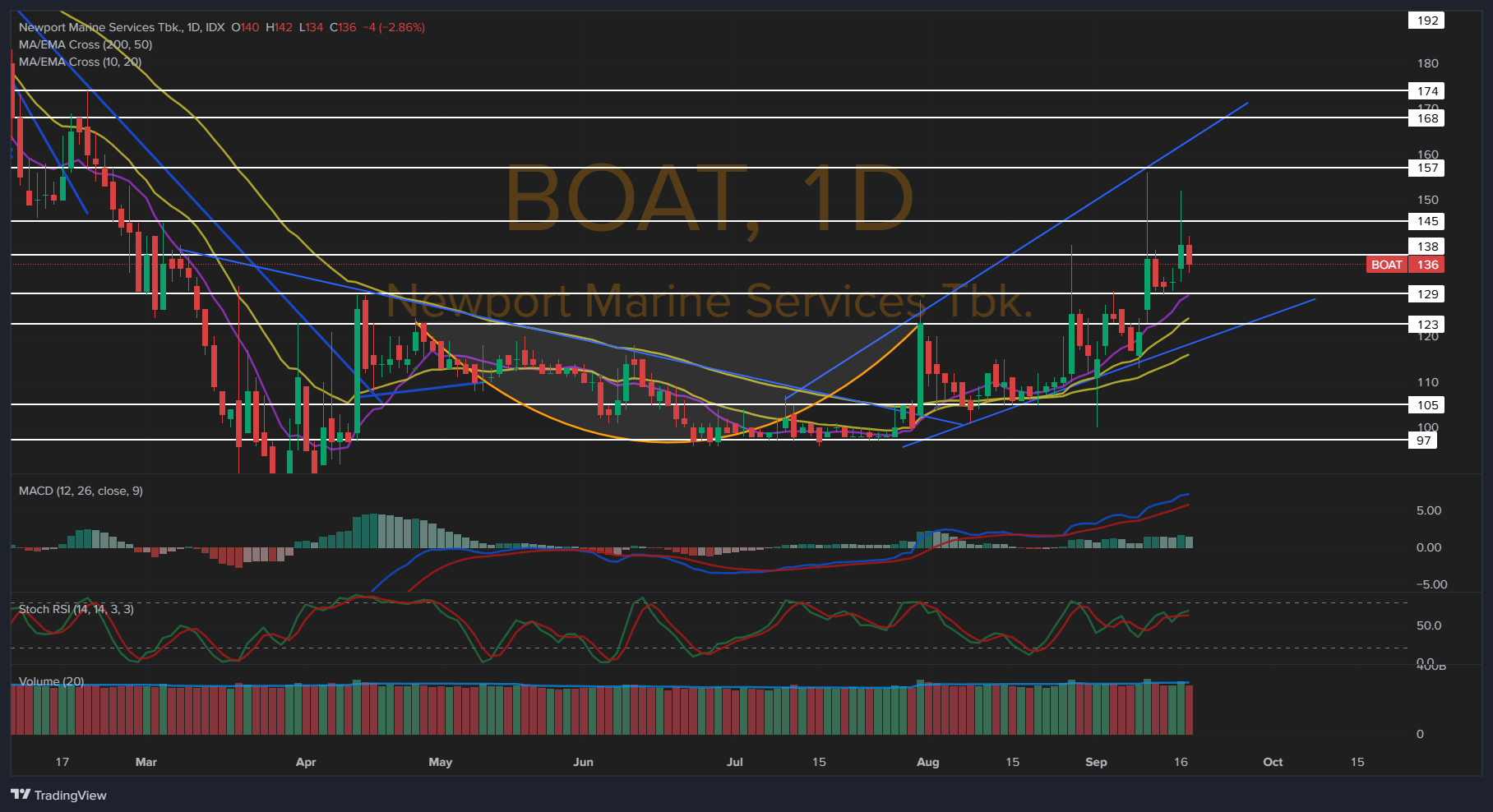Select the 157 horizontal line price label
This screenshot has width=1493, height=812.
pos(1427,168)
